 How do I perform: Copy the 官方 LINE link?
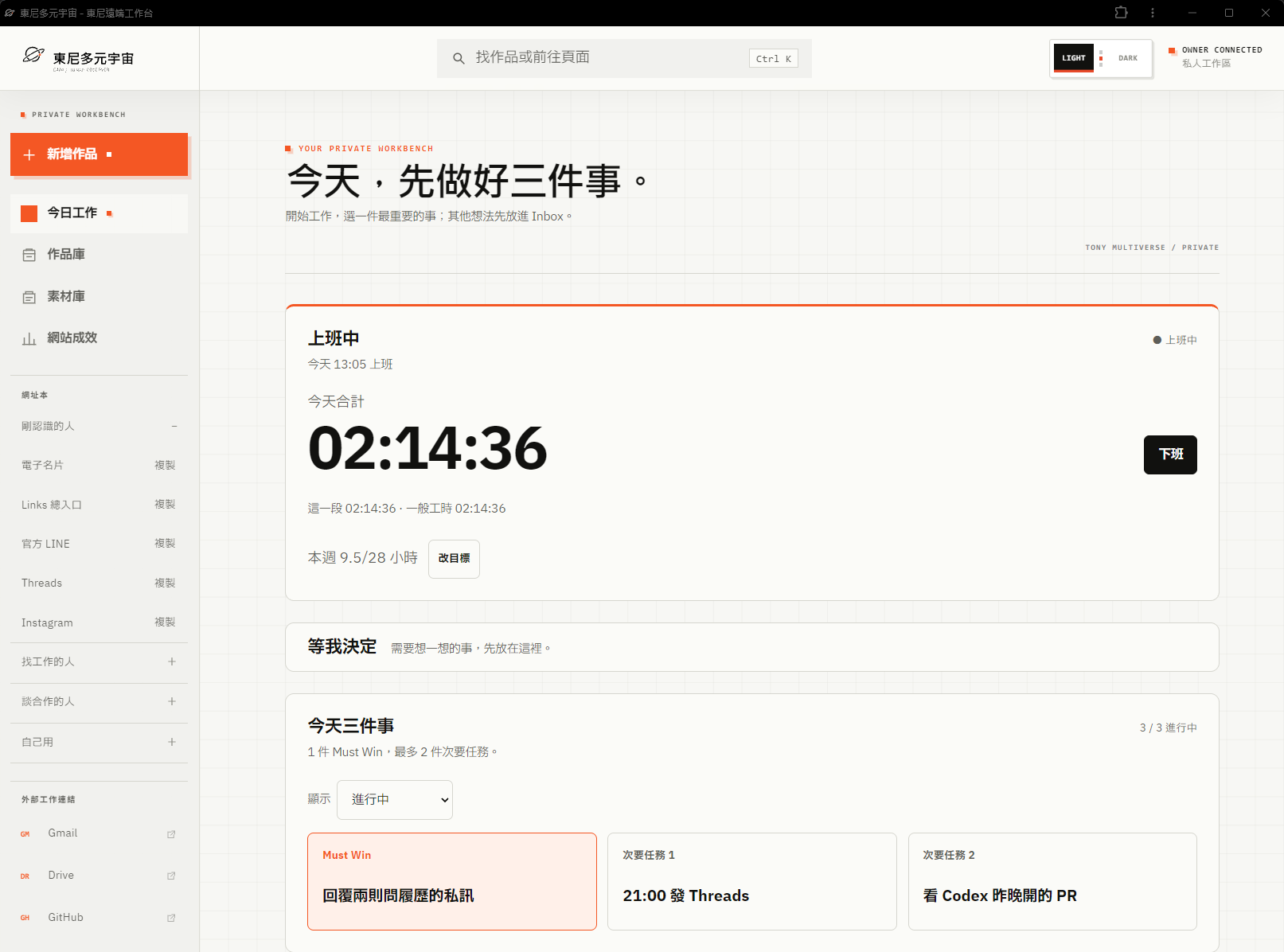(165, 543)
